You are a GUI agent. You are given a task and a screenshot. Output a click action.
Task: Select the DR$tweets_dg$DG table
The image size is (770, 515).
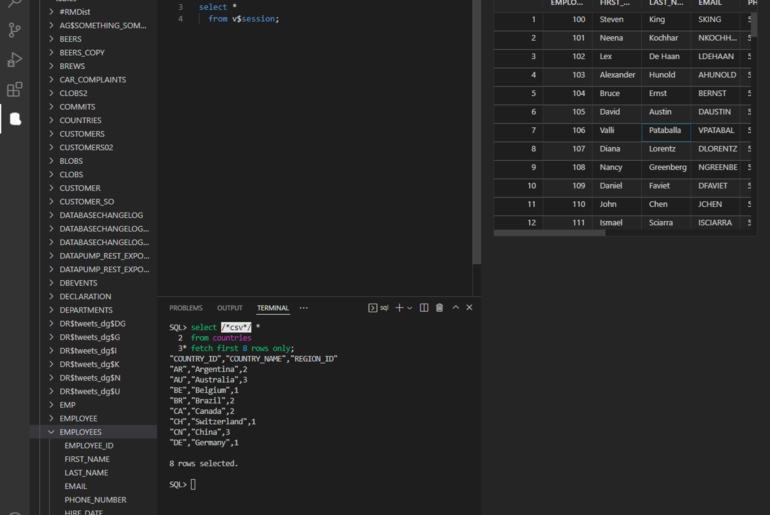tap(92, 324)
